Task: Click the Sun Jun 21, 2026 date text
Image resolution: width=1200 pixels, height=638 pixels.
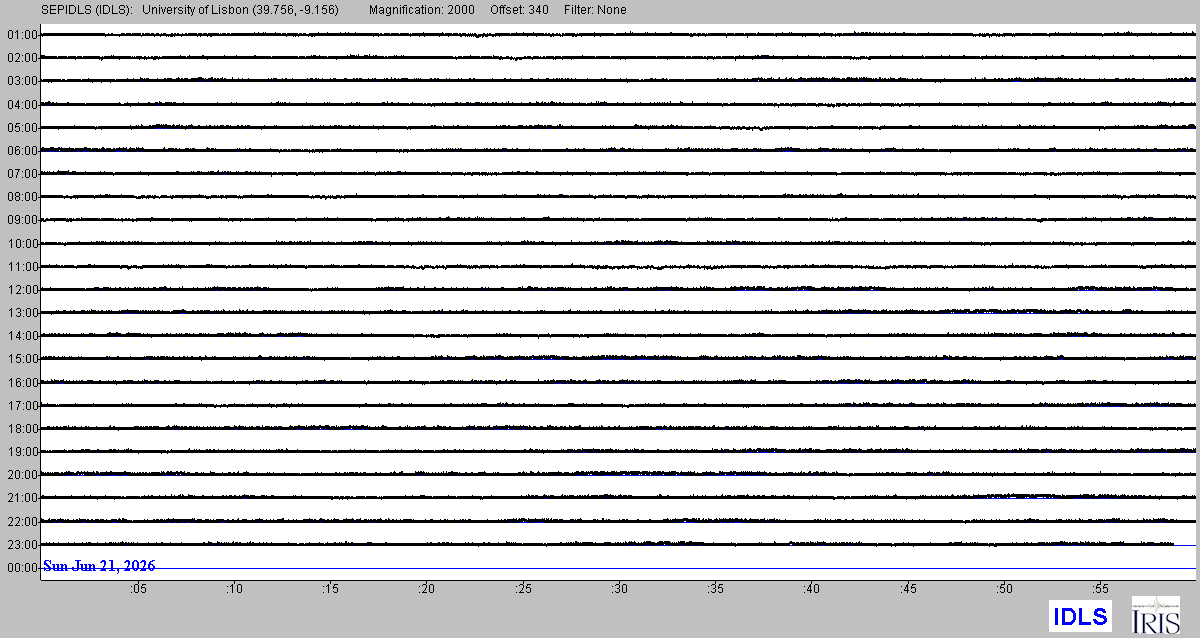Action: (x=99, y=566)
